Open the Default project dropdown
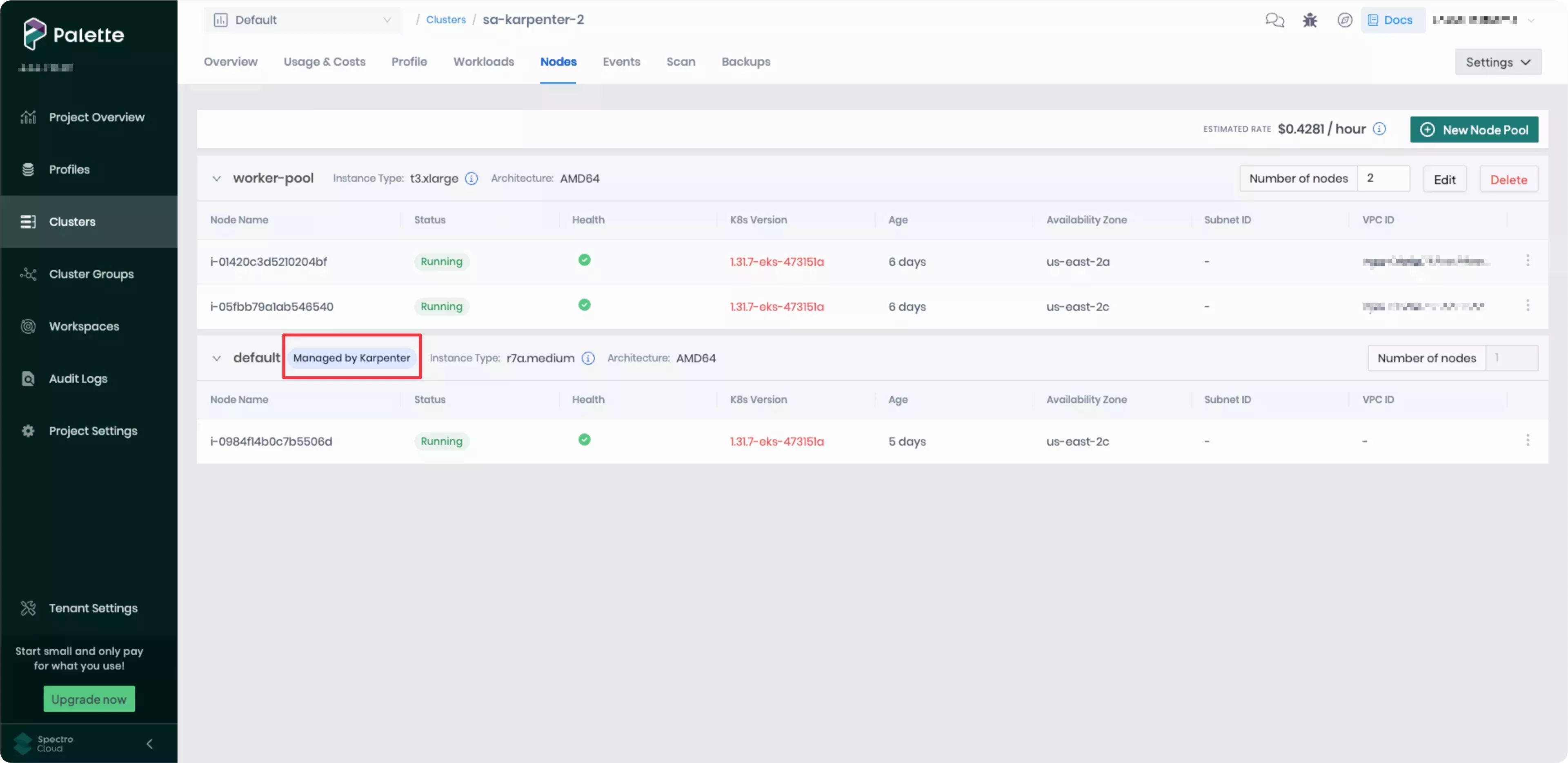1568x763 pixels. pyautogui.click(x=302, y=20)
